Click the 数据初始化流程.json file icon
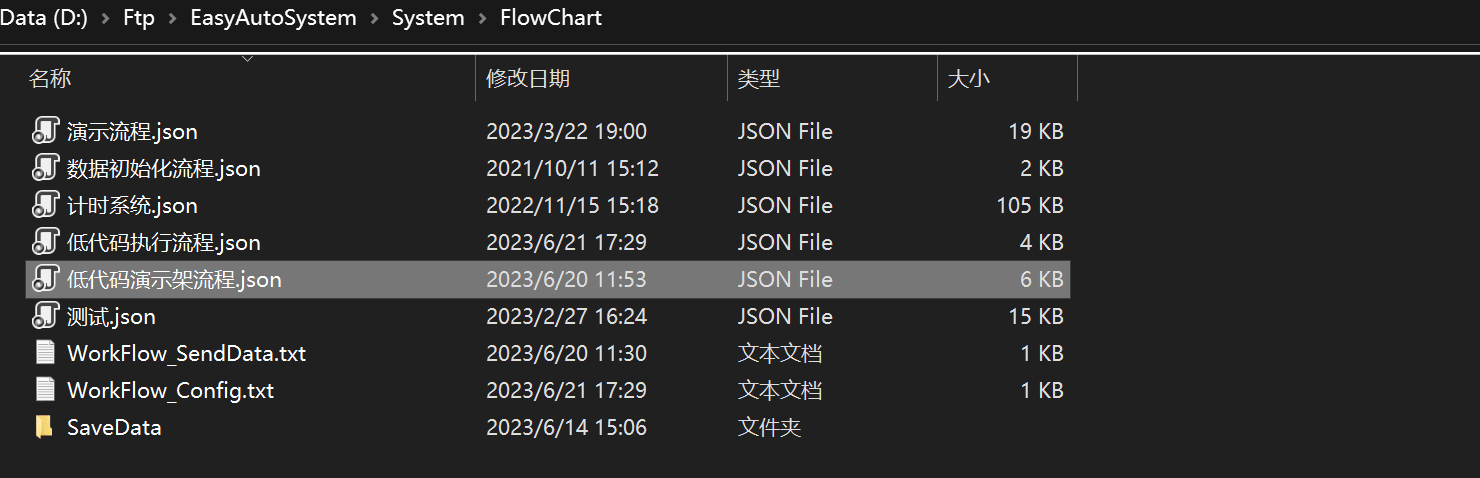 [44, 168]
